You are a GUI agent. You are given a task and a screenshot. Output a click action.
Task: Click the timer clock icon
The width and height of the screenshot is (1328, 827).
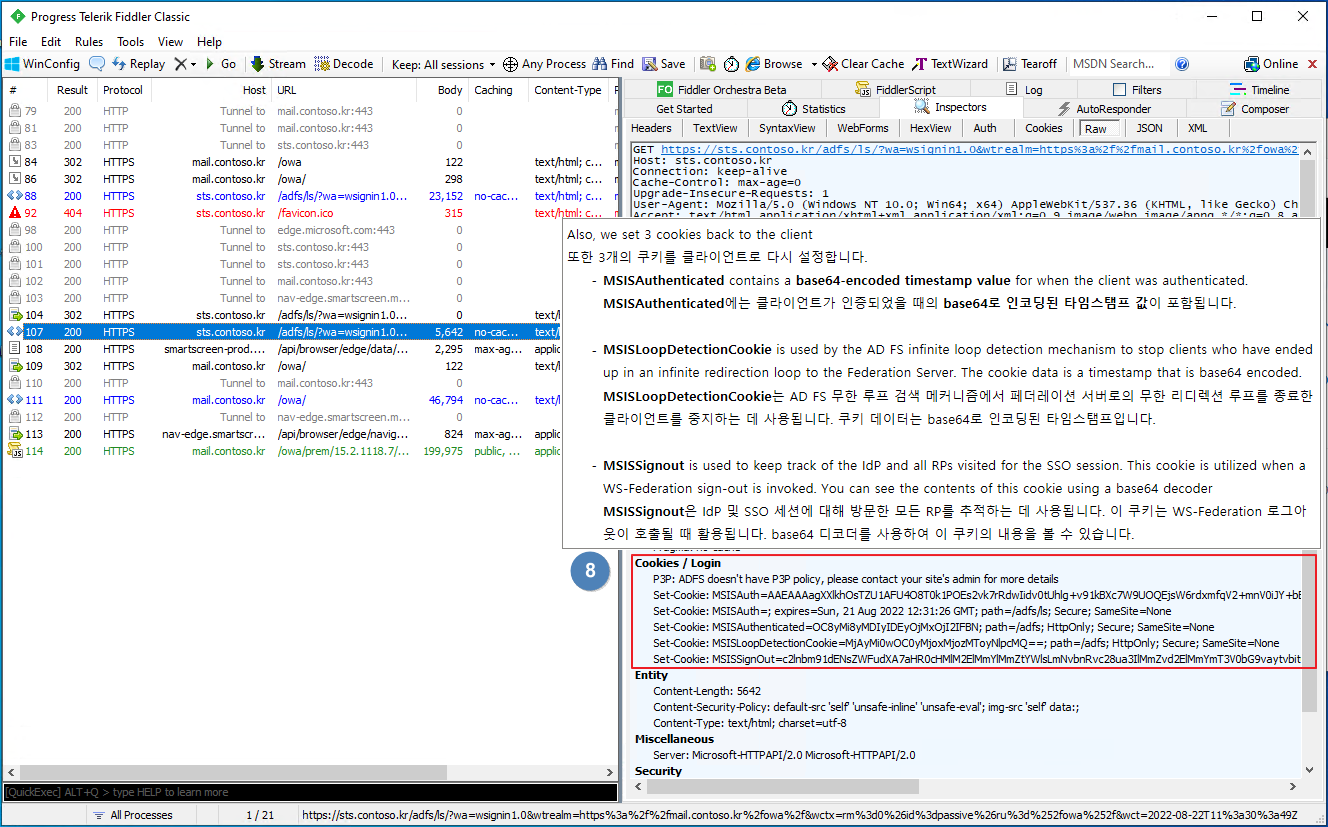click(x=731, y=64)
